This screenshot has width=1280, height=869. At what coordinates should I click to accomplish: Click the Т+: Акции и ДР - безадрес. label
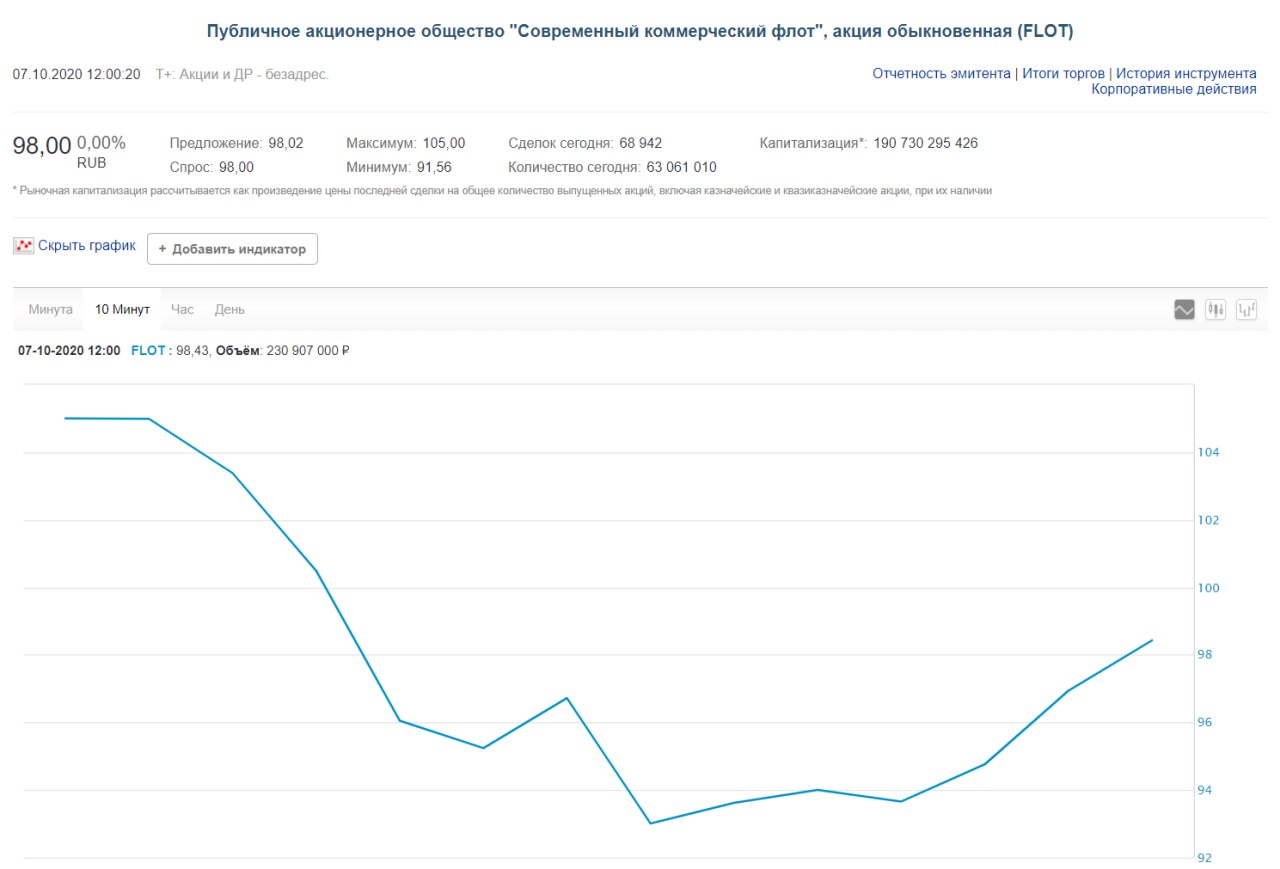[242, 74]
